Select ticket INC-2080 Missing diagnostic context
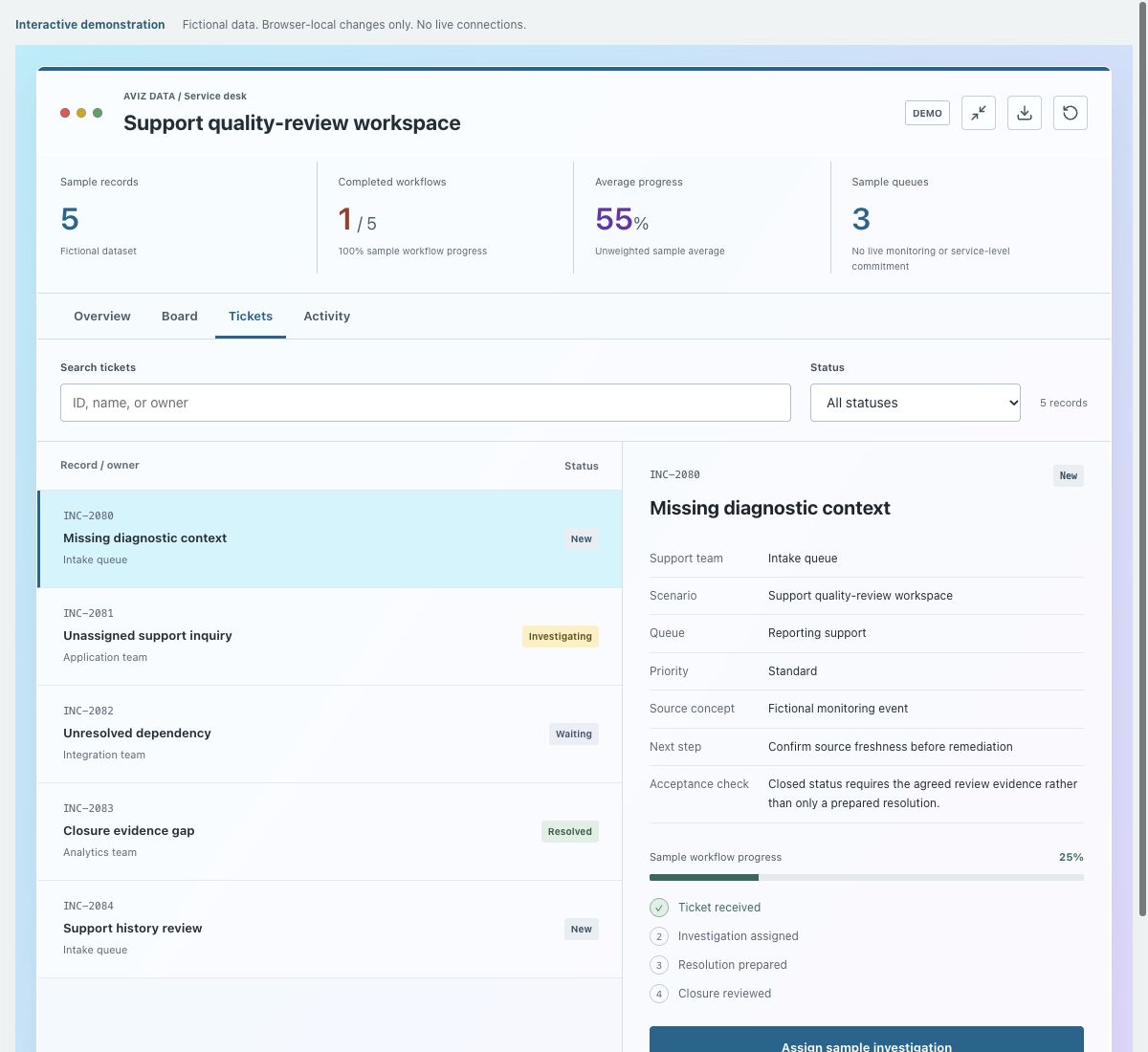This screenshot has height=1052, width=1148. (330, 538)
